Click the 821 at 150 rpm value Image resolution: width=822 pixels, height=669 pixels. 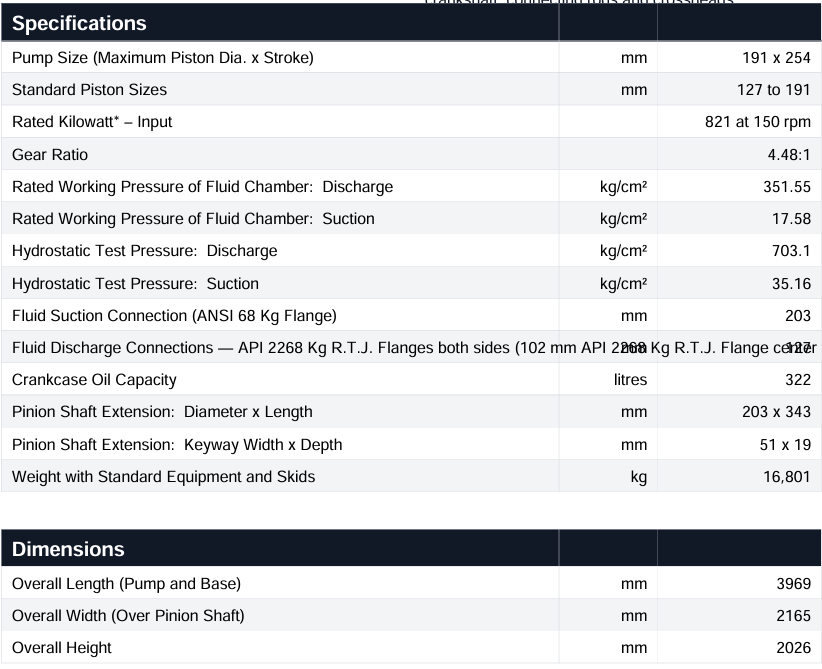click(x=757, y=122)
